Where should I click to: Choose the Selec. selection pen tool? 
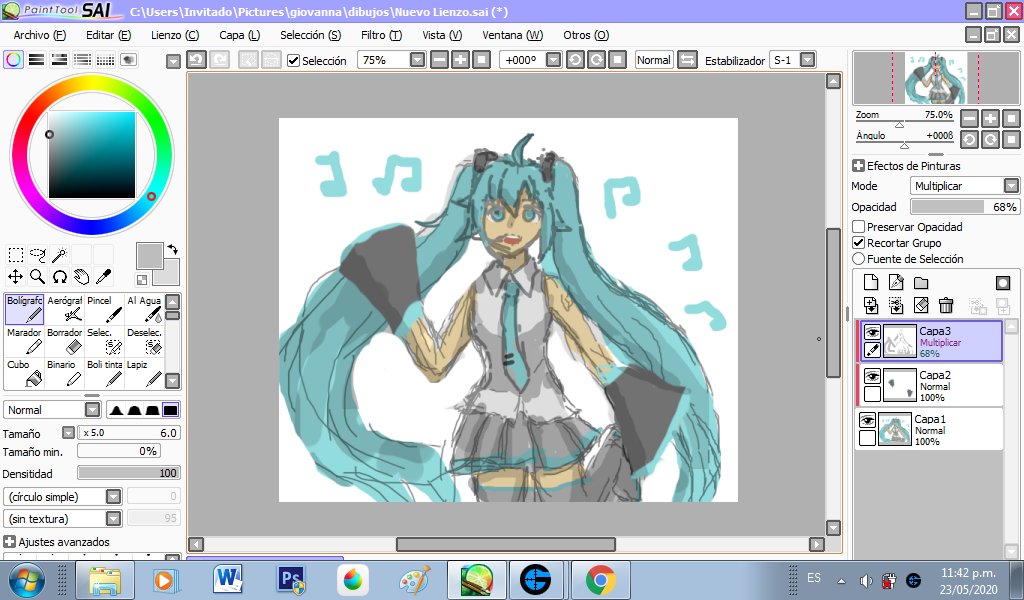click(104, 341)
